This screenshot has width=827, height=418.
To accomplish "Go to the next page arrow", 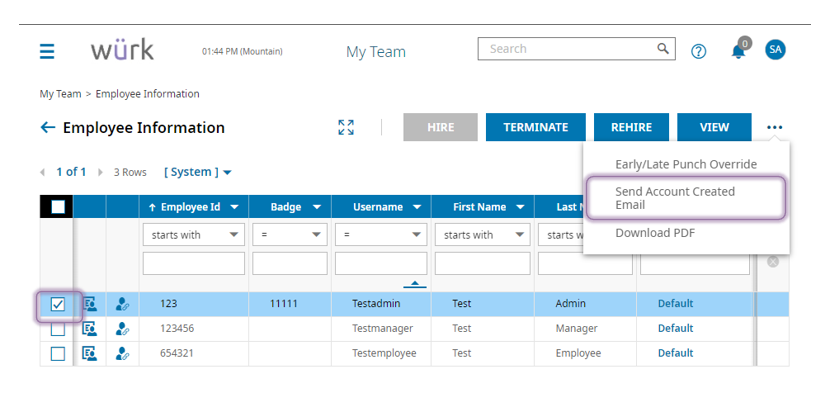I will tap(100, 172).
